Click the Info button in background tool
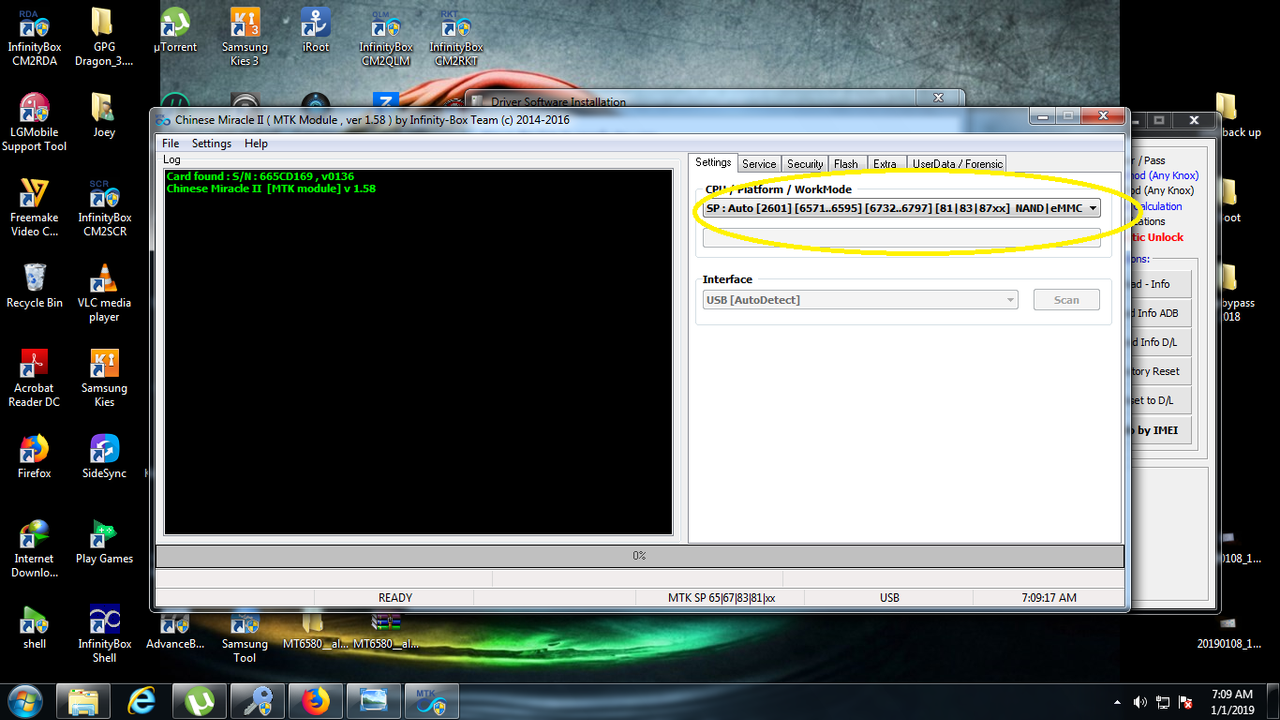Screen dimensions: 1280x720 coord(1160,284)
